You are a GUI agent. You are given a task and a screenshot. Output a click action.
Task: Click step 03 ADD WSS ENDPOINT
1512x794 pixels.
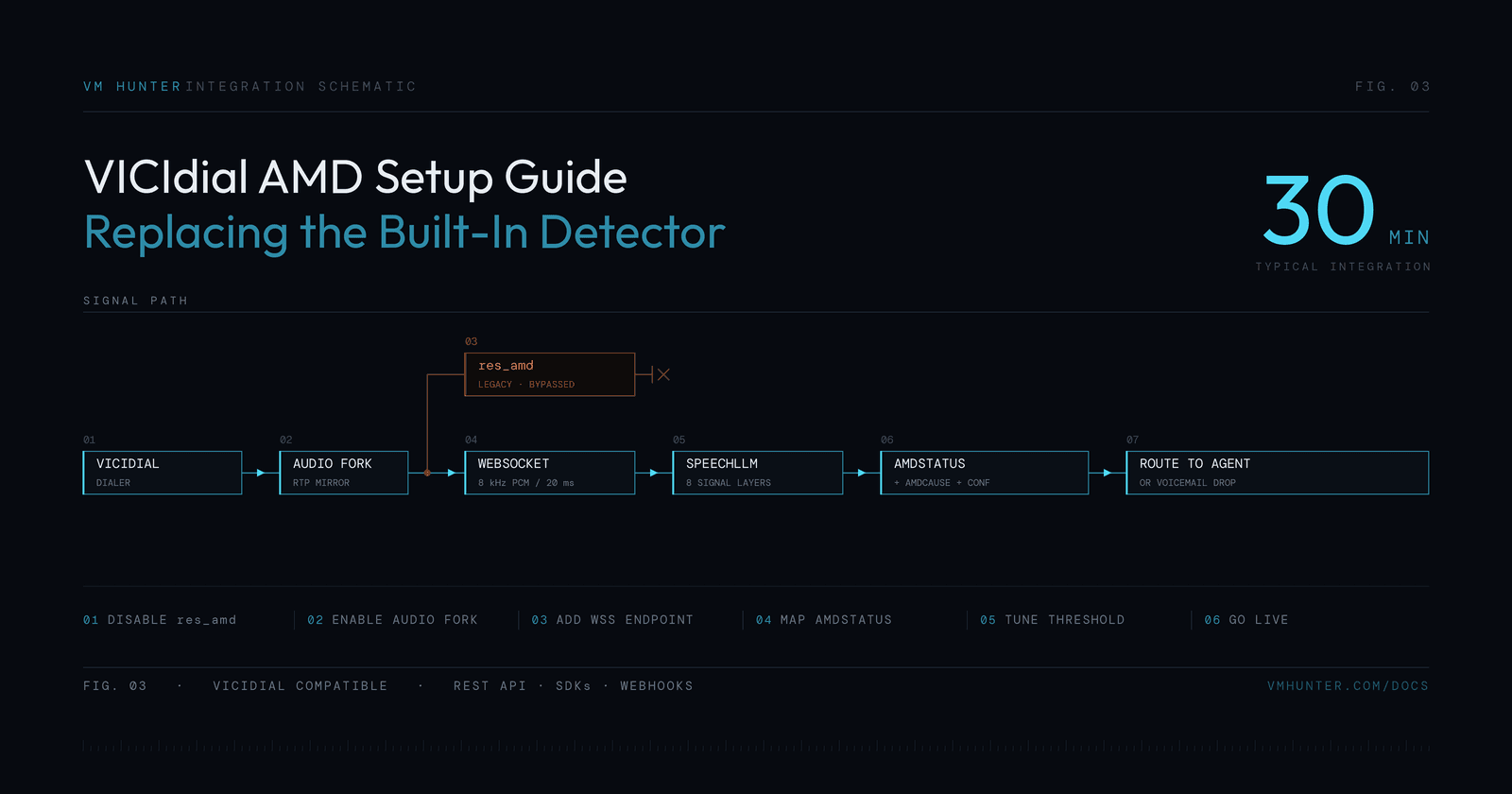tap(612, 620)
